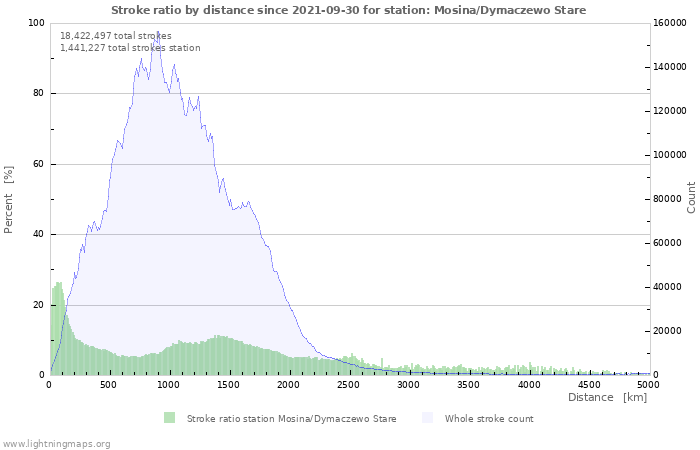Click the right axis label 140000

(x=670, y=67)
